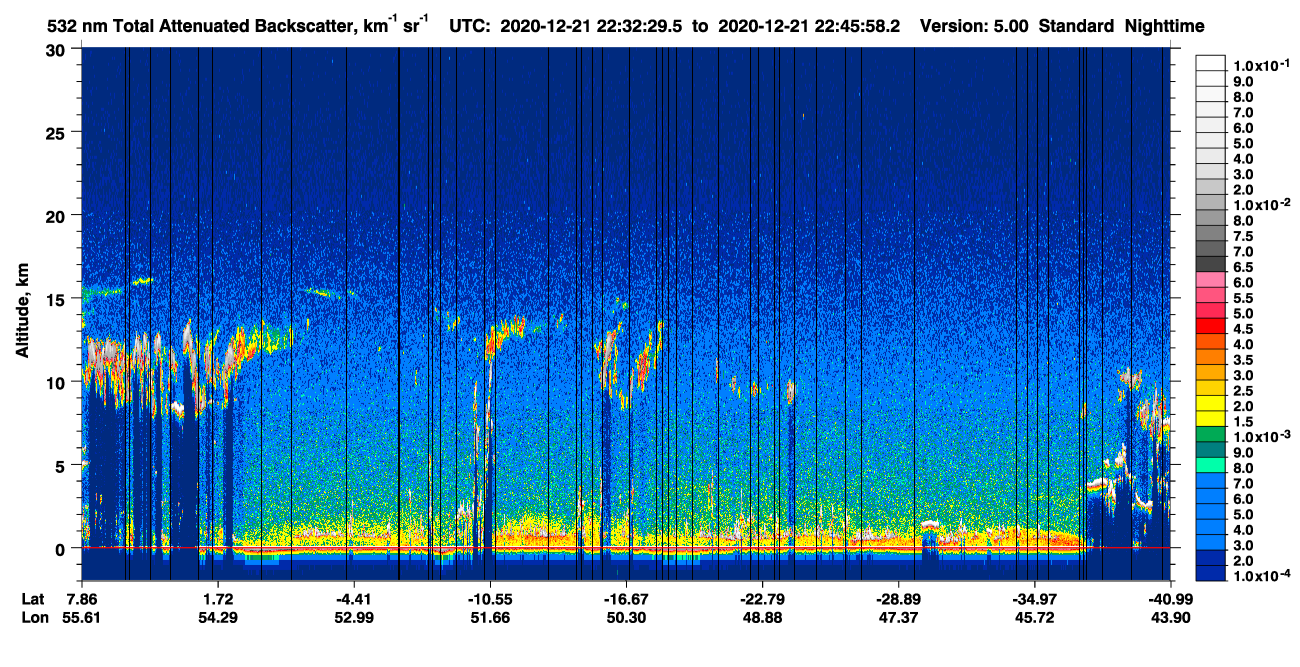The width and height of the screenshot is (1300, 667).
Task: Click the longitude value 43.90
Action: (1171, 618)
